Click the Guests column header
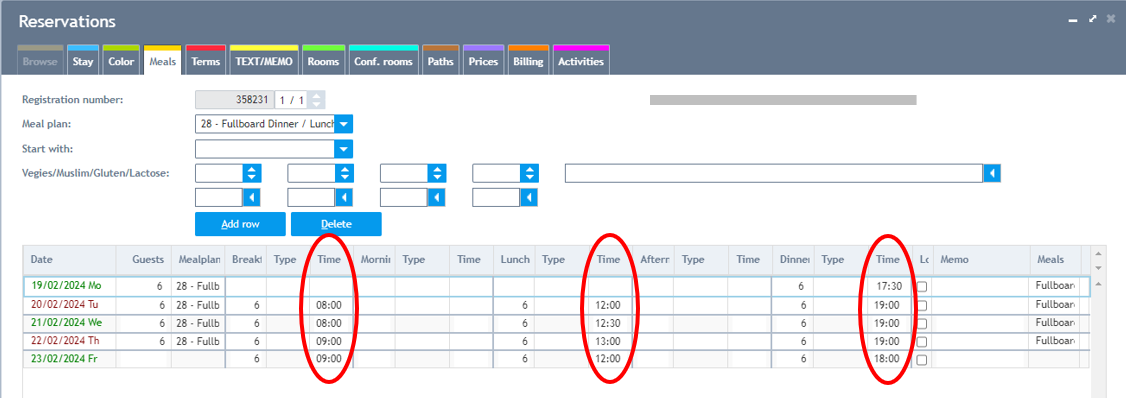This screenshot has width=1126, height=398. (143, 259)
